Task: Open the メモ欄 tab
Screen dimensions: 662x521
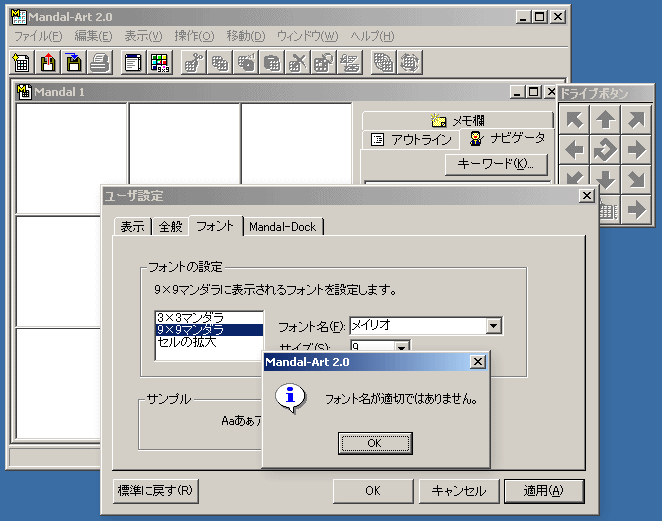Action: (x=458, y=121)
